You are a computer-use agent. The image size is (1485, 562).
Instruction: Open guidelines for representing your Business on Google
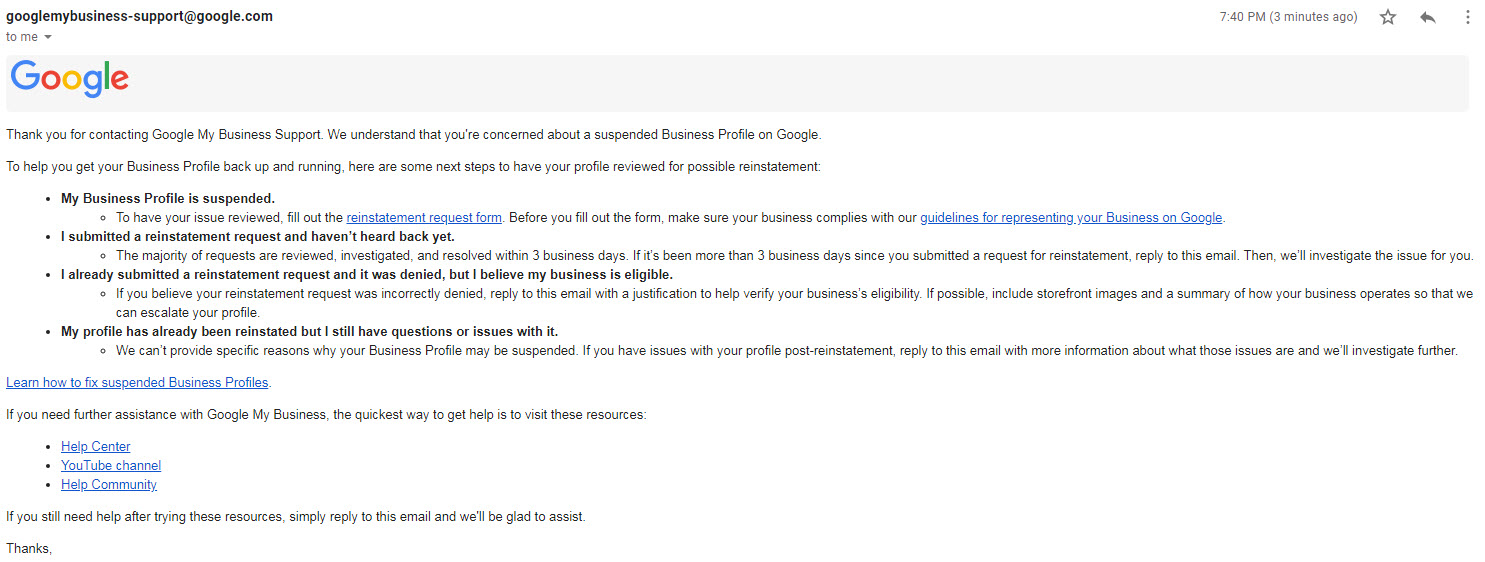[x=1071, y=217]
